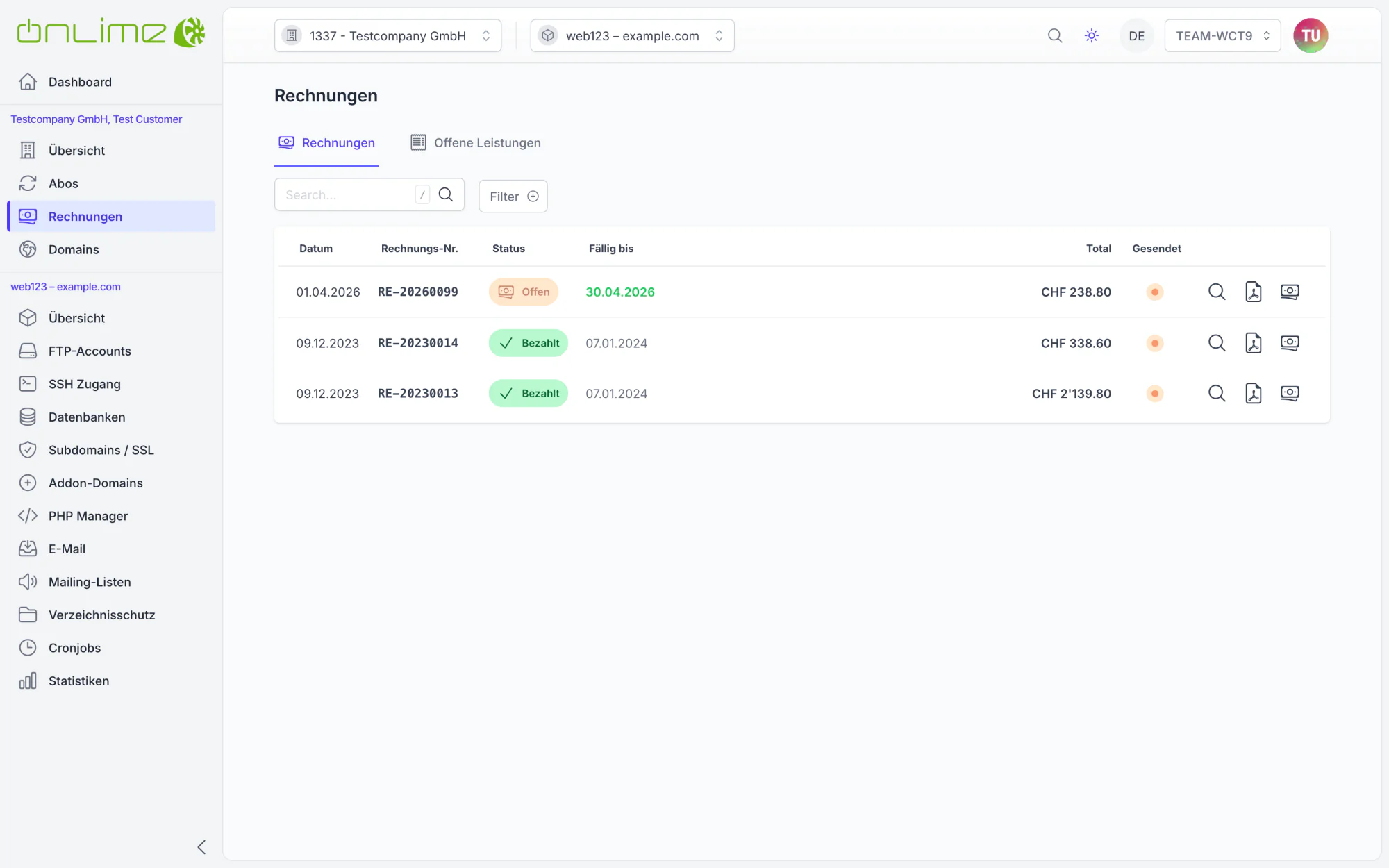Download PDF for invoice RE-20260099

[1253, 292]
